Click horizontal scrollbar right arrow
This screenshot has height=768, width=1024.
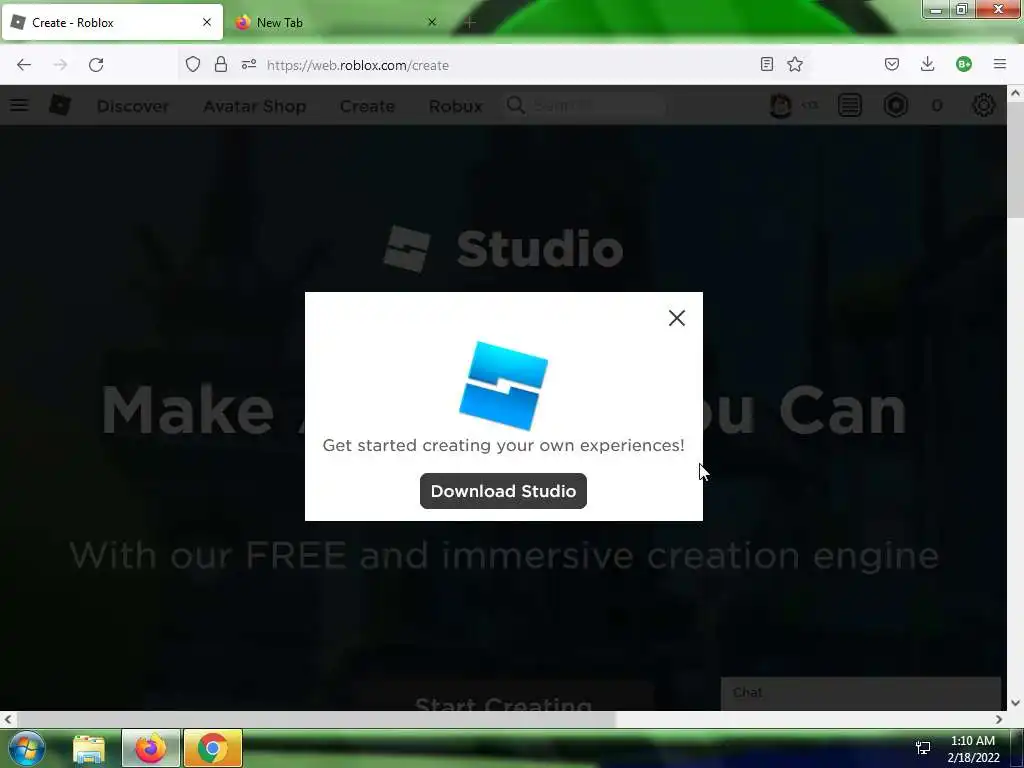[x=999, y=719]
